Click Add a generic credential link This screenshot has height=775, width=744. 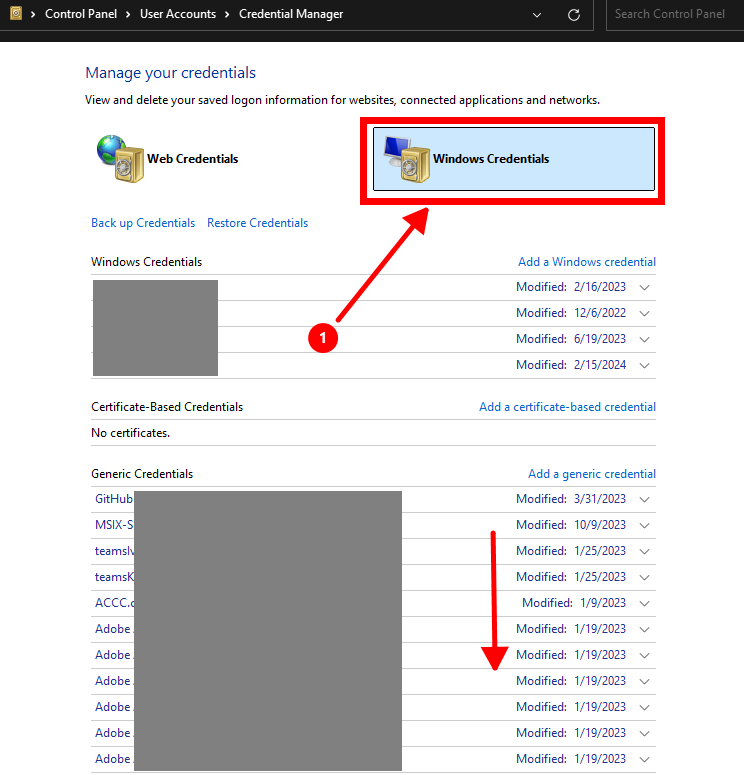591,474
